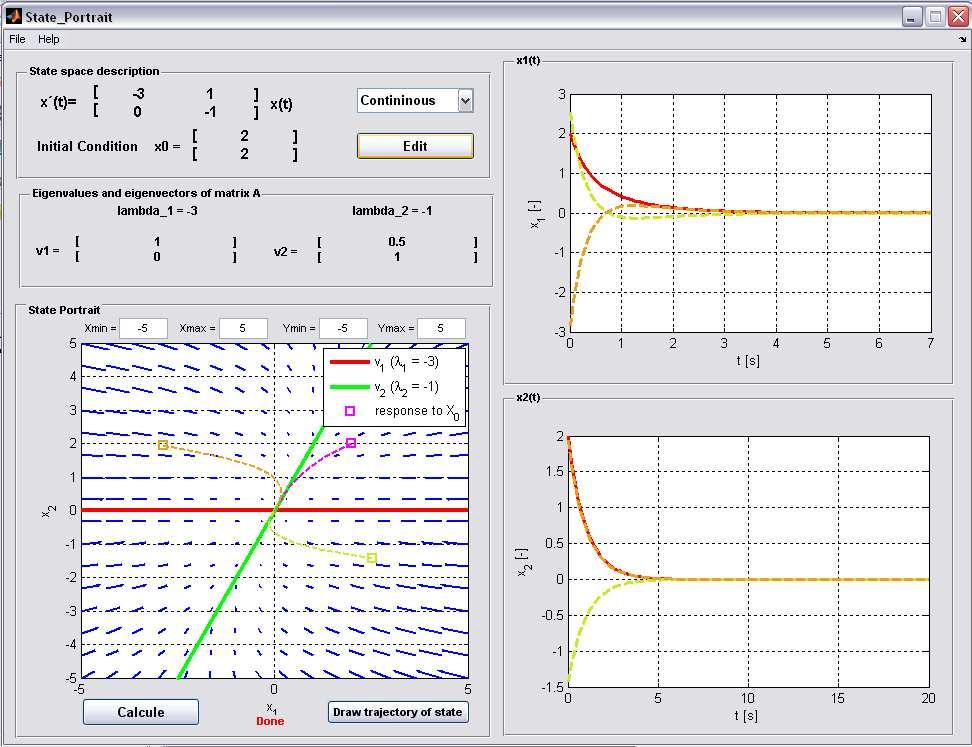Click Draw trajectory of state button
This screenshot has height=747, width=972.
(397, 712)
